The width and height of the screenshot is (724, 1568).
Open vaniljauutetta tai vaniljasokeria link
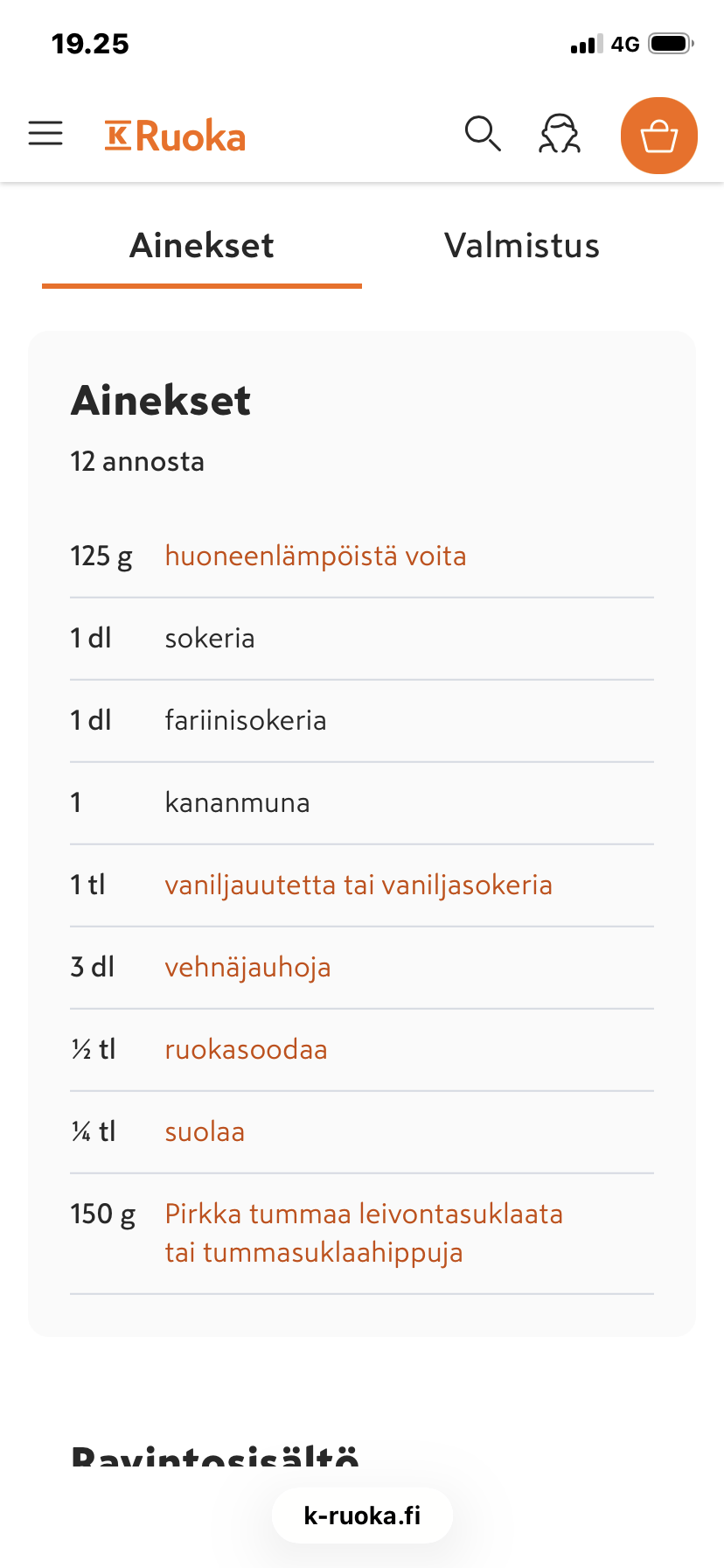pos(359,885)
